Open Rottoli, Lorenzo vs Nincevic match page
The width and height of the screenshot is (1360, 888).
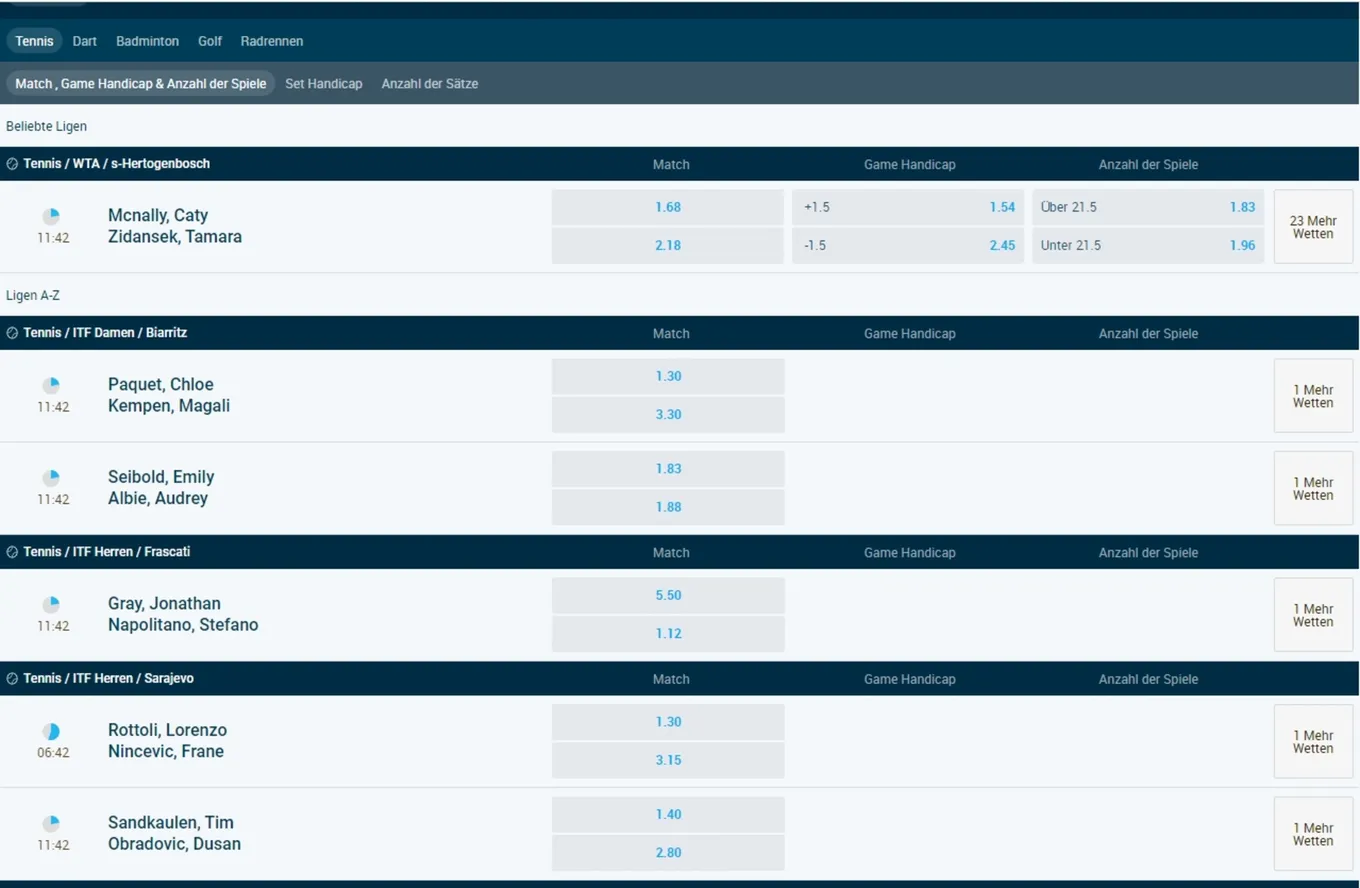pyautogui.click(x=167, y=741)
